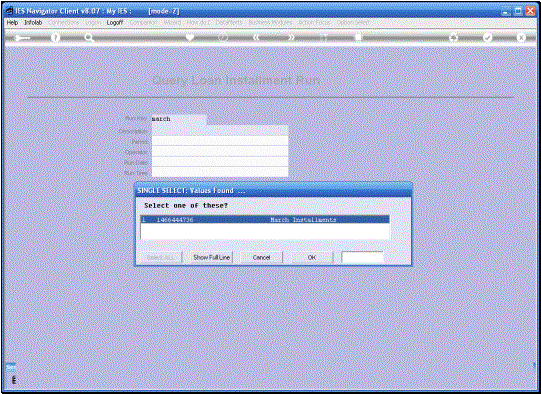Click the Run Date field
541x394 pixels.
click(x=220, y=161)
